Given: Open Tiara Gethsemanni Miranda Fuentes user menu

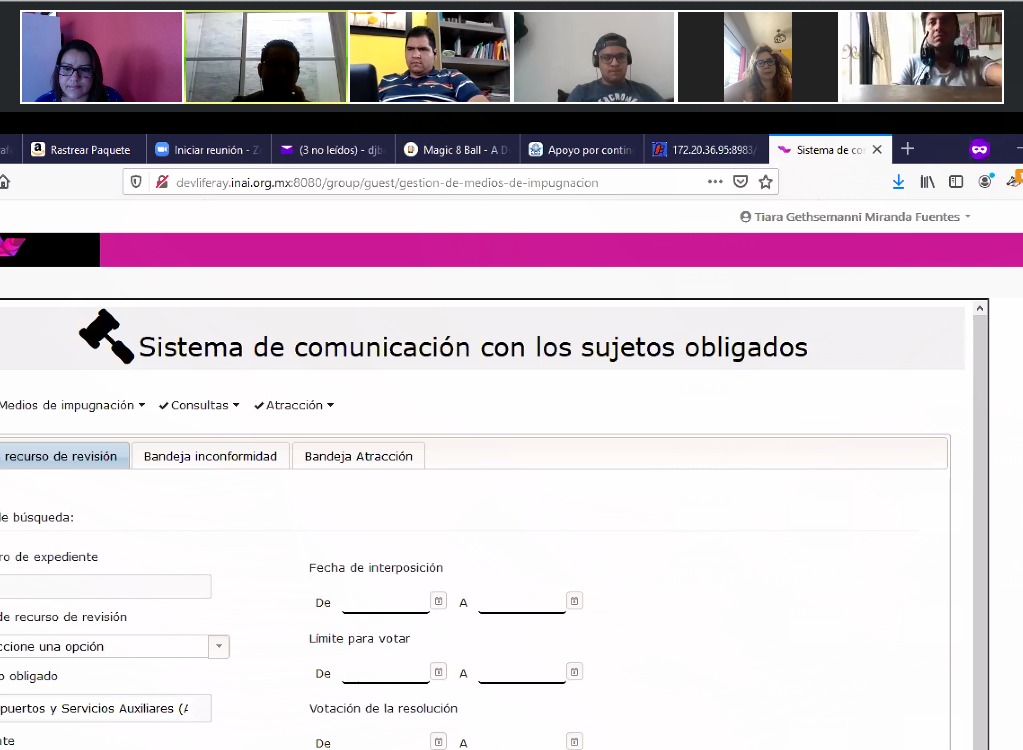Looking at the screenshot, I should [x=855, y=217].
